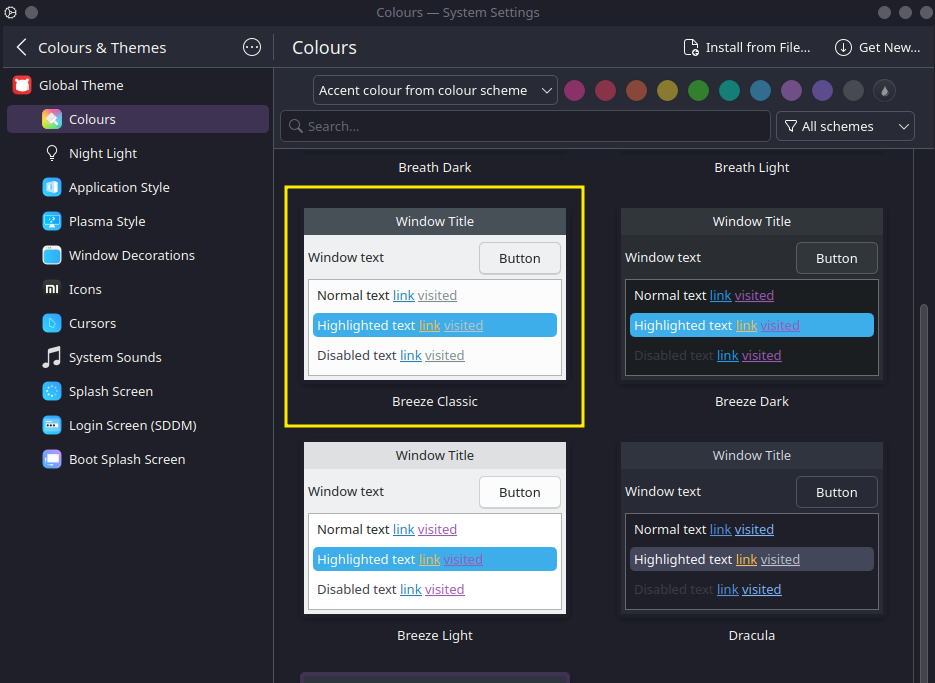Click the Cursors icon
935x683 pixels.
tap(52, 323)
